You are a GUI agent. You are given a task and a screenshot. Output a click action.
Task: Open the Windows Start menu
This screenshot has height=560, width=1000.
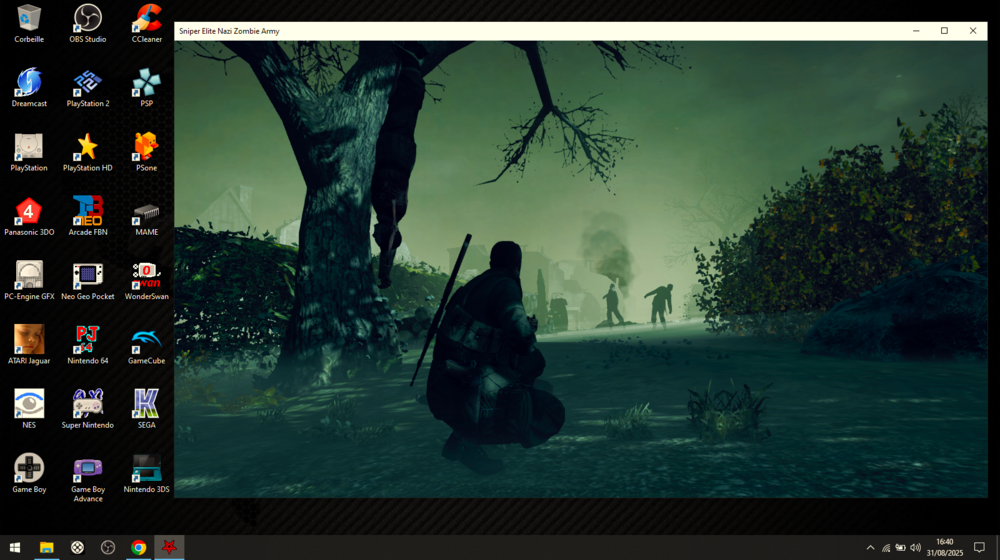(15, 548)
